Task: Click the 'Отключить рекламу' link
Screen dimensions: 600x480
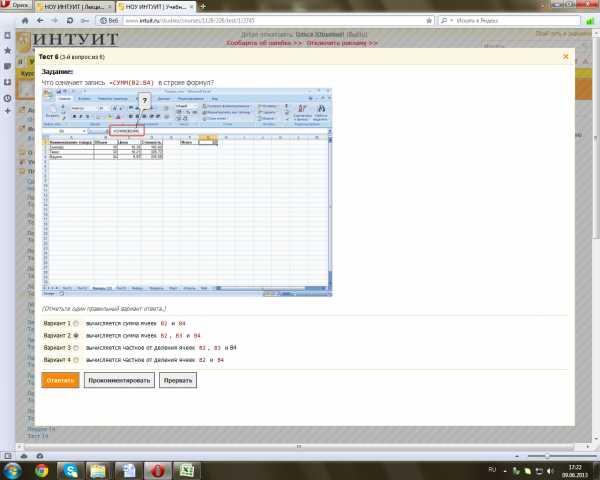Action: 342,43
